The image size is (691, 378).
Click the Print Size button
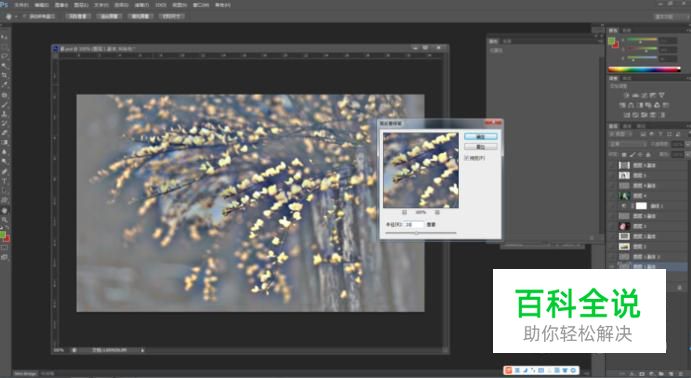[171, 16]
